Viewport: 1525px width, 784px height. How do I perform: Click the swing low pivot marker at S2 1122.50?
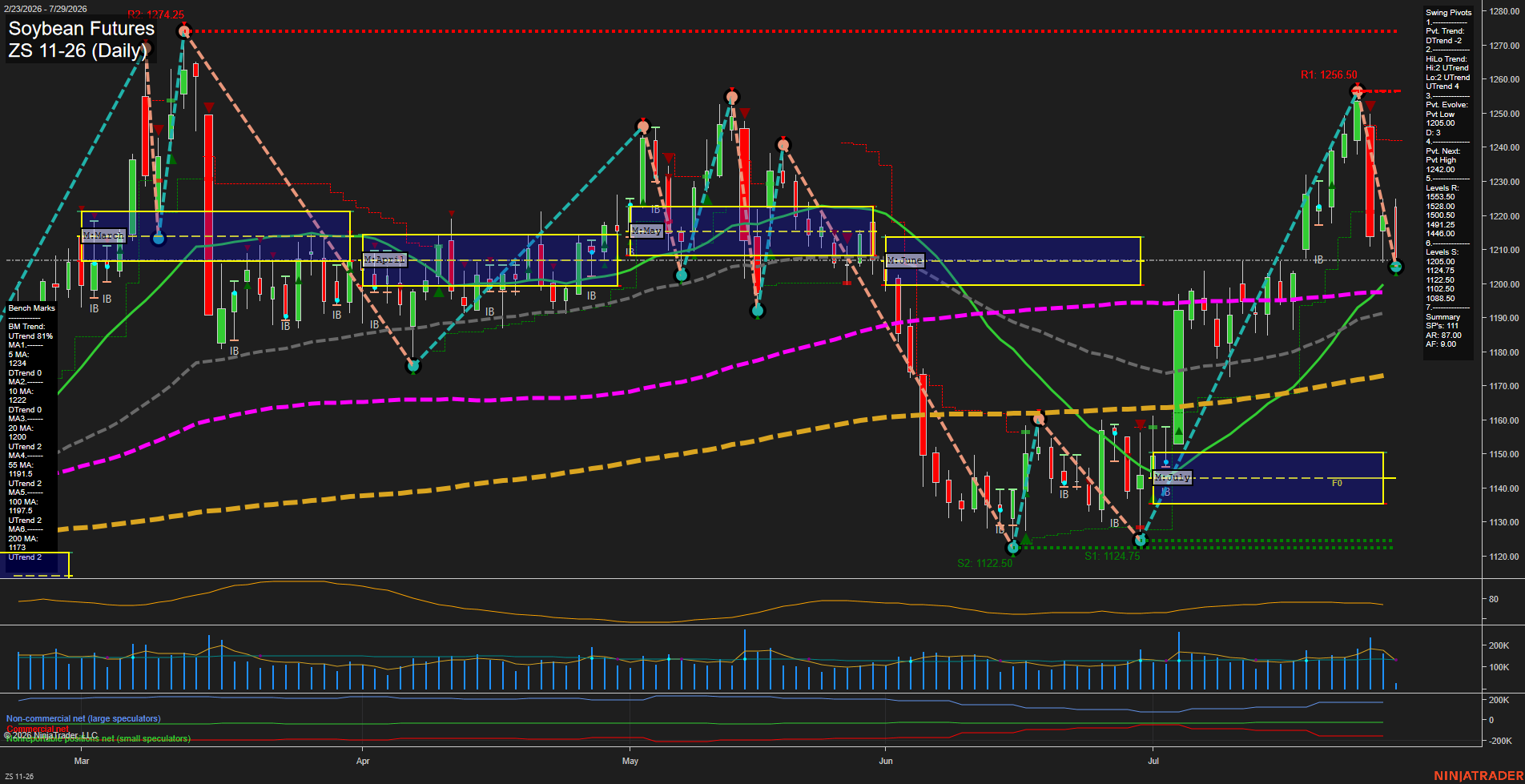click(1013, 548)
